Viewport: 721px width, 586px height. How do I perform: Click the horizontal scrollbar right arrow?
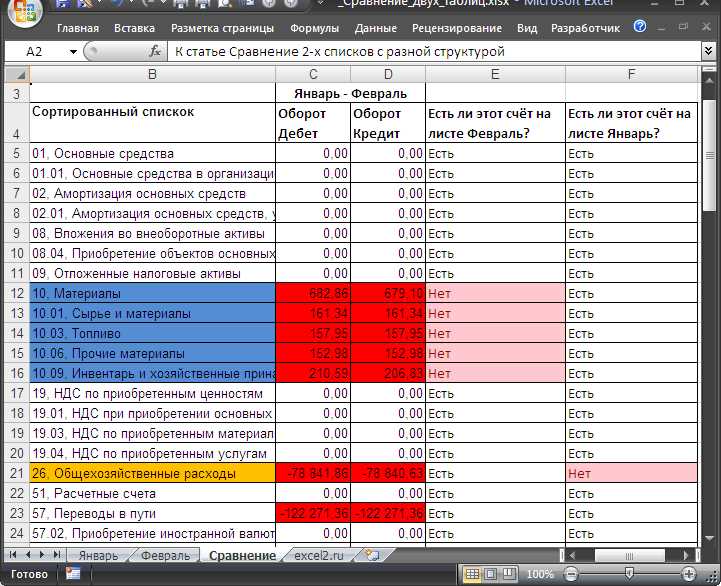coord(686,555)
